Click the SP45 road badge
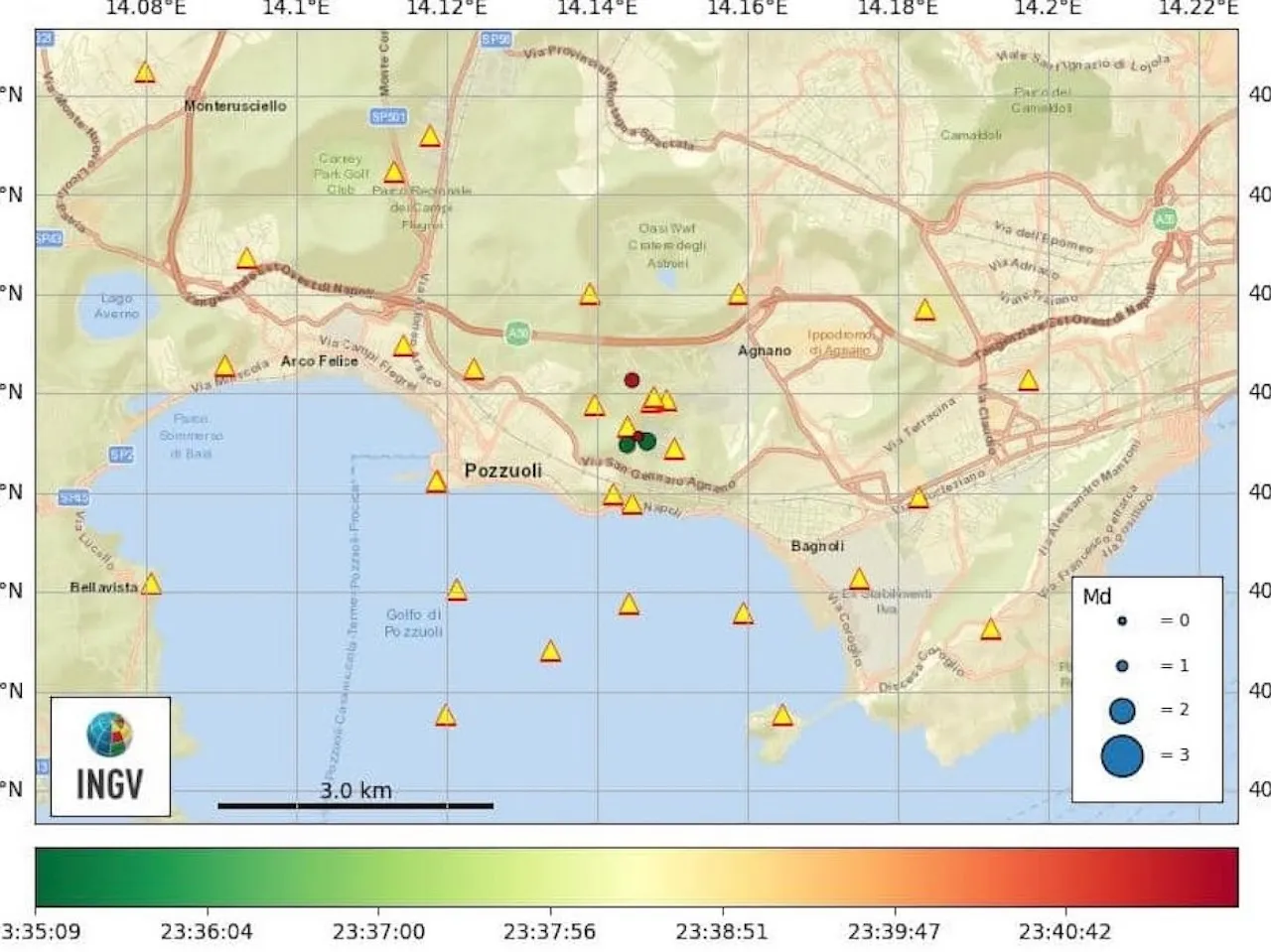1271x952 pixels. coord(73,497)
